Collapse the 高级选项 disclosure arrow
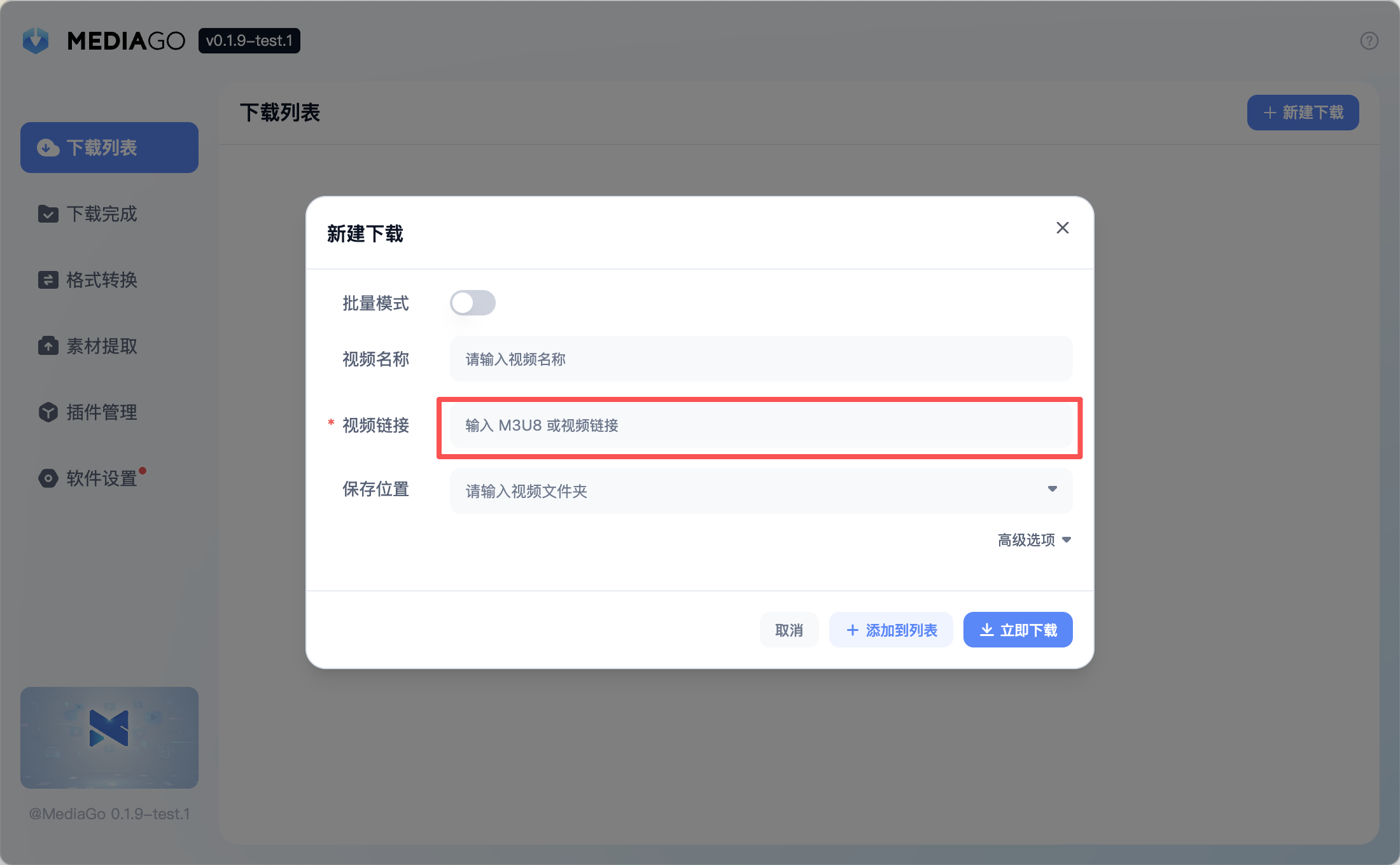This screenshot has height=865, width=1400. (x=1067, y=540)
